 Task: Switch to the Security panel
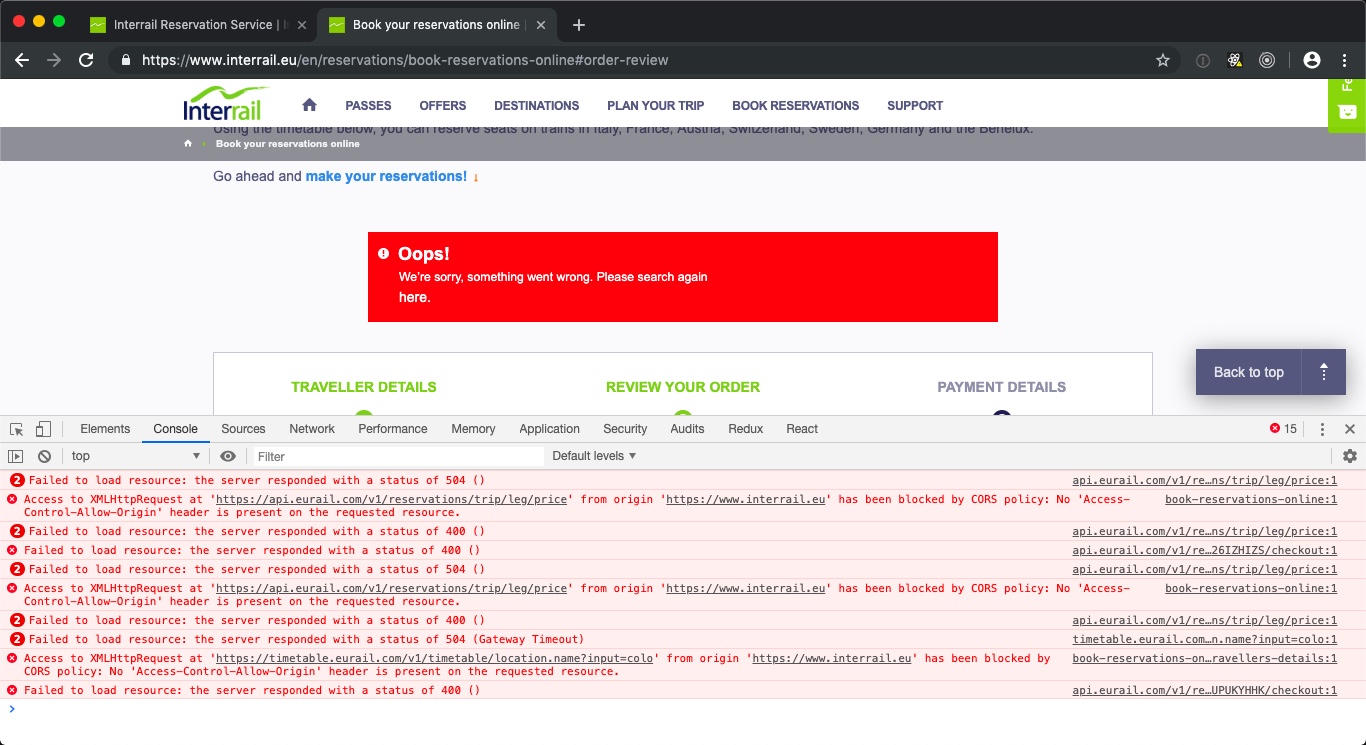point(625,429)
